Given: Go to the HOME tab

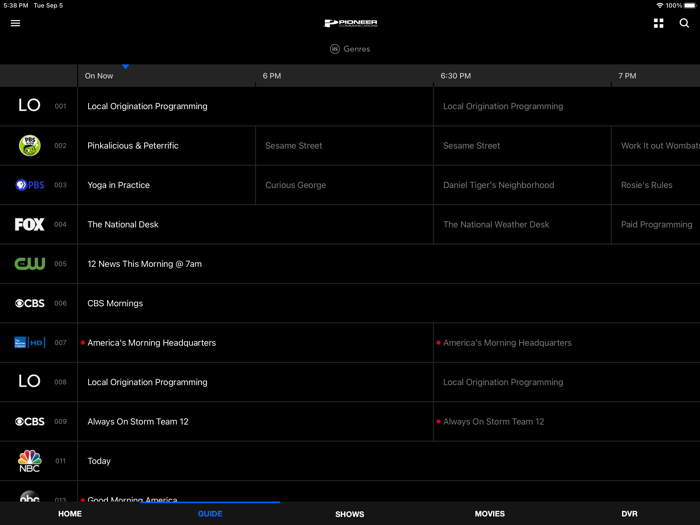Looking at the screenshot, I should click(70, 514).
